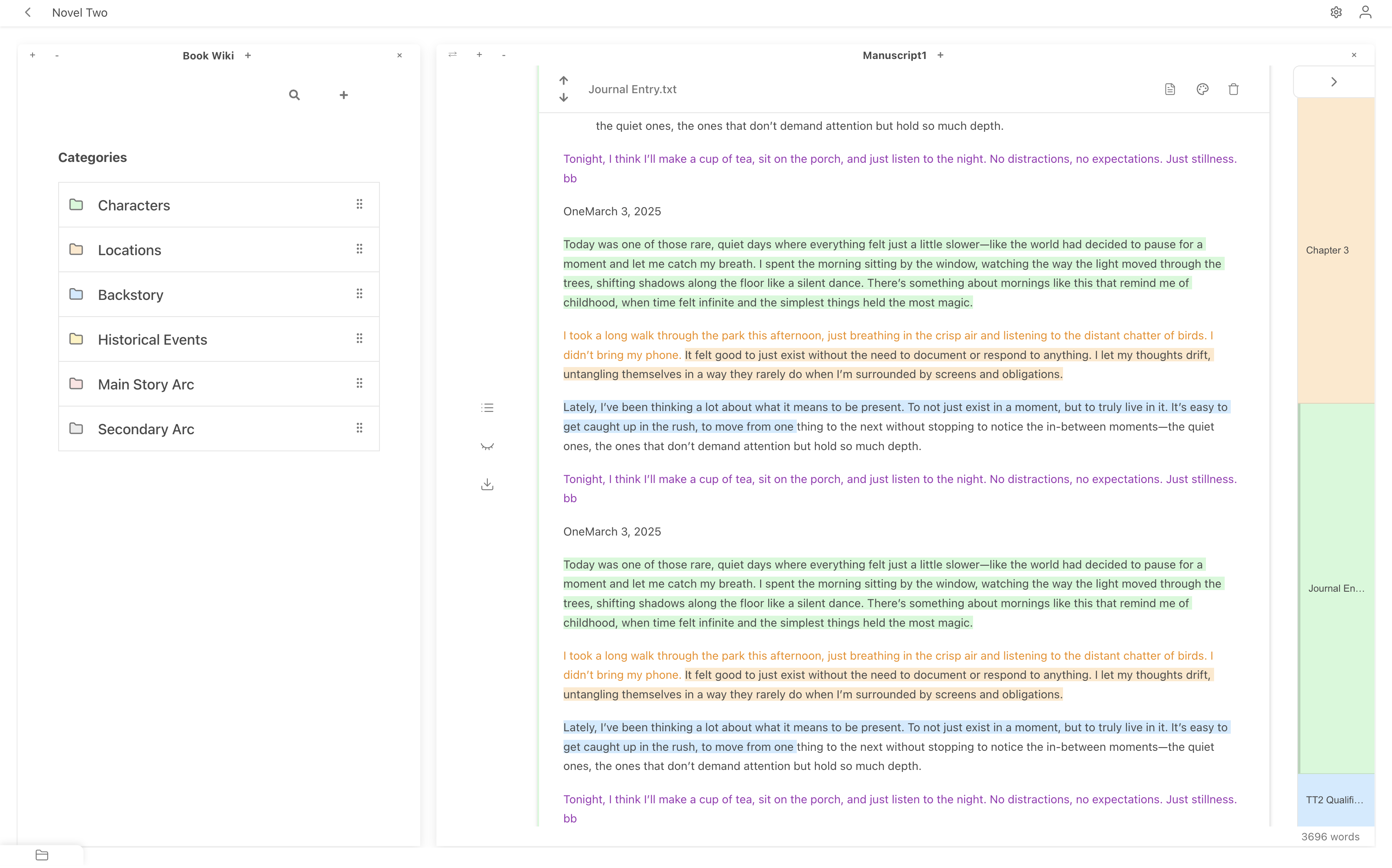This screenshot has height=868, width=1392.
Task: Open the Characters category folder
Action: tap(134, 205)
